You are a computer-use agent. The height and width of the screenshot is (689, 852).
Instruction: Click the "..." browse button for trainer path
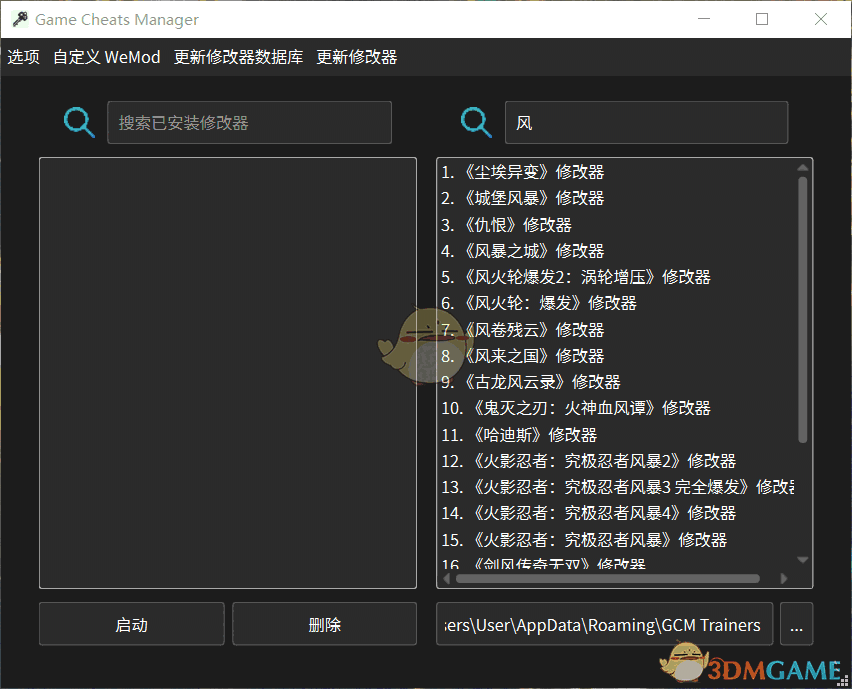click(x=796, y=624)
